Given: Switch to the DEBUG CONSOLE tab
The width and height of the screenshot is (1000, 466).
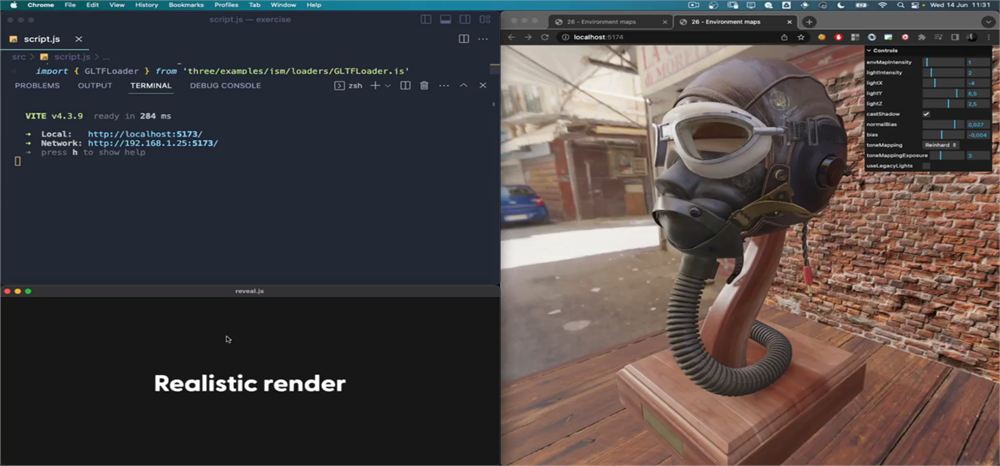Looking at the screenshot, I should point(225,85).
